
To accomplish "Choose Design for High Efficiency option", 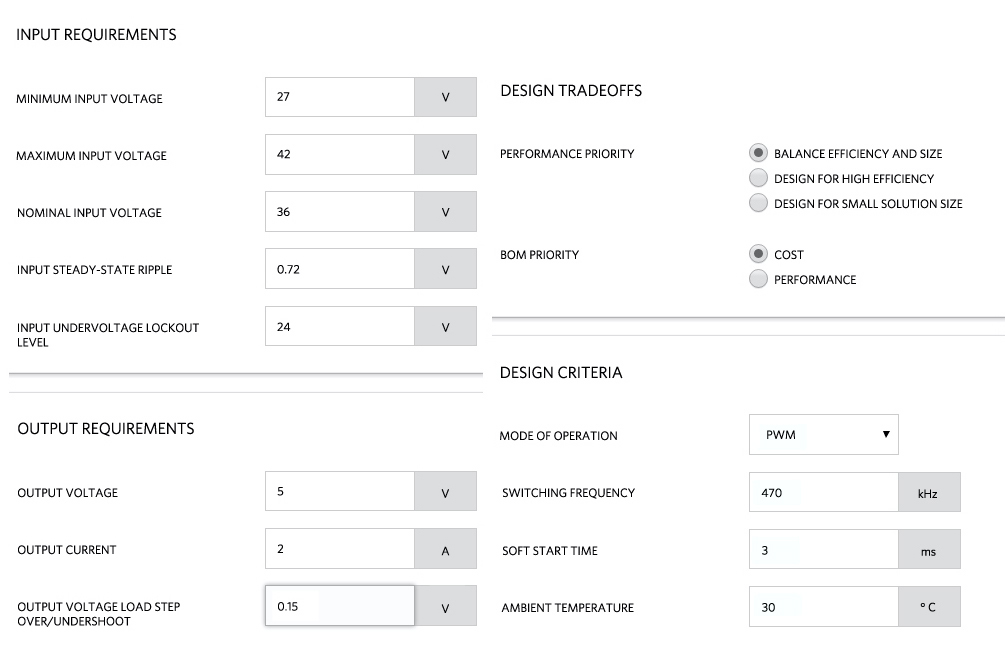I will pos(758,178).
